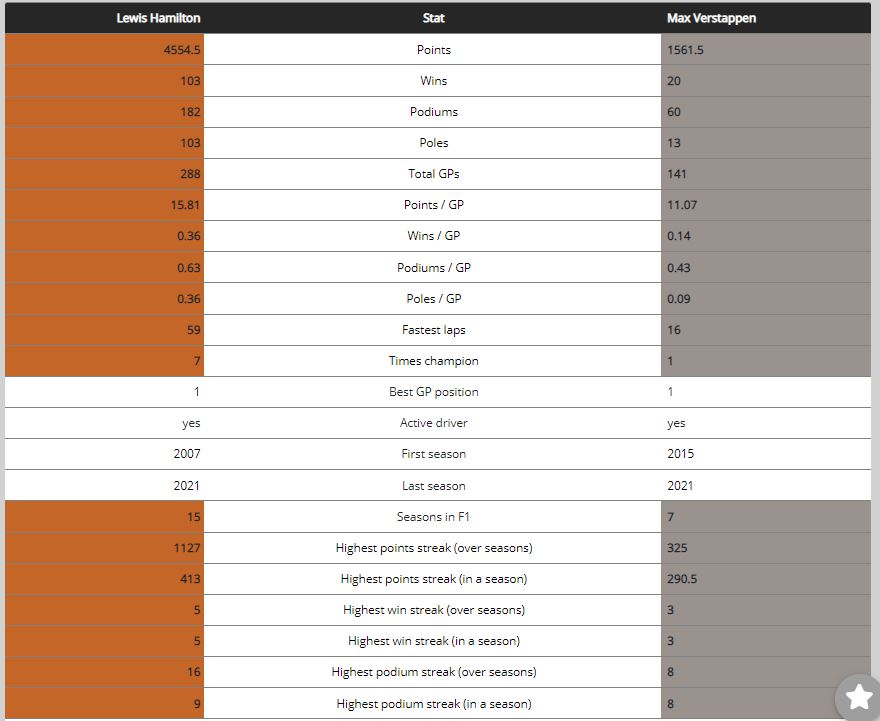Click the Max Verstappen column header
The image size is (880, 721).
[711, 18]
